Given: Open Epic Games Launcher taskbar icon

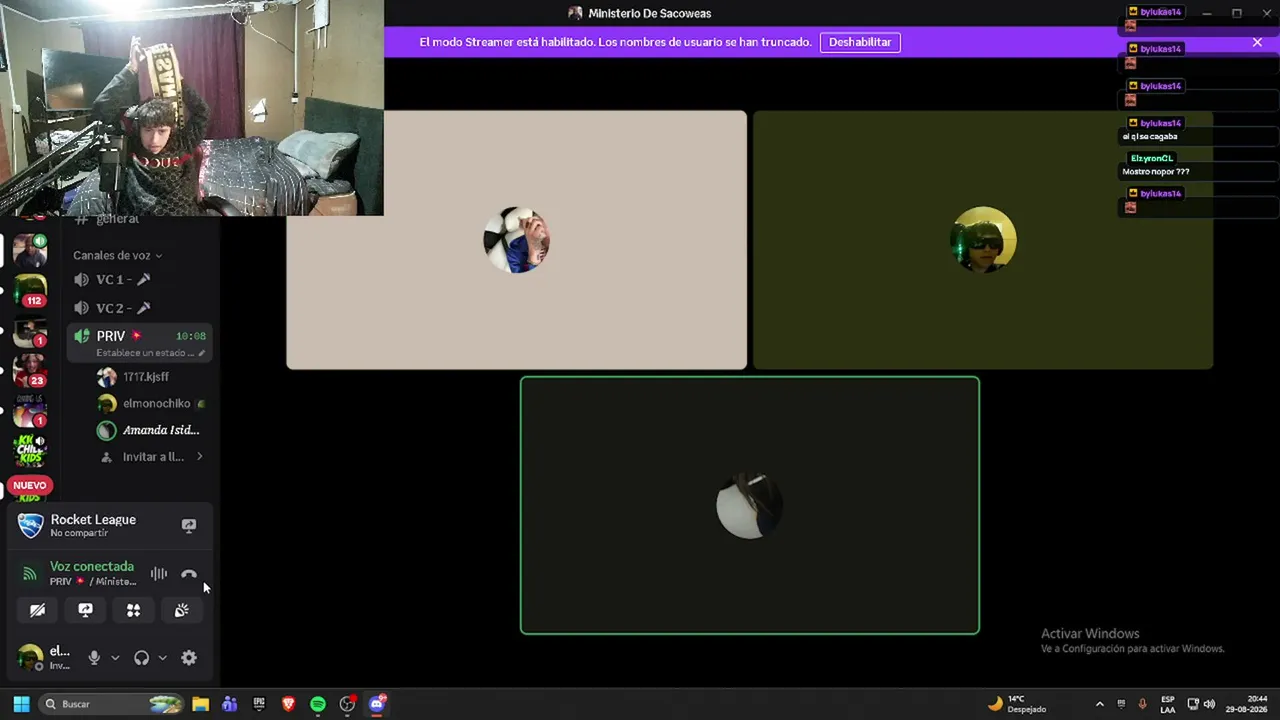Looking at the screenshot, I should [x=259, y=704].
